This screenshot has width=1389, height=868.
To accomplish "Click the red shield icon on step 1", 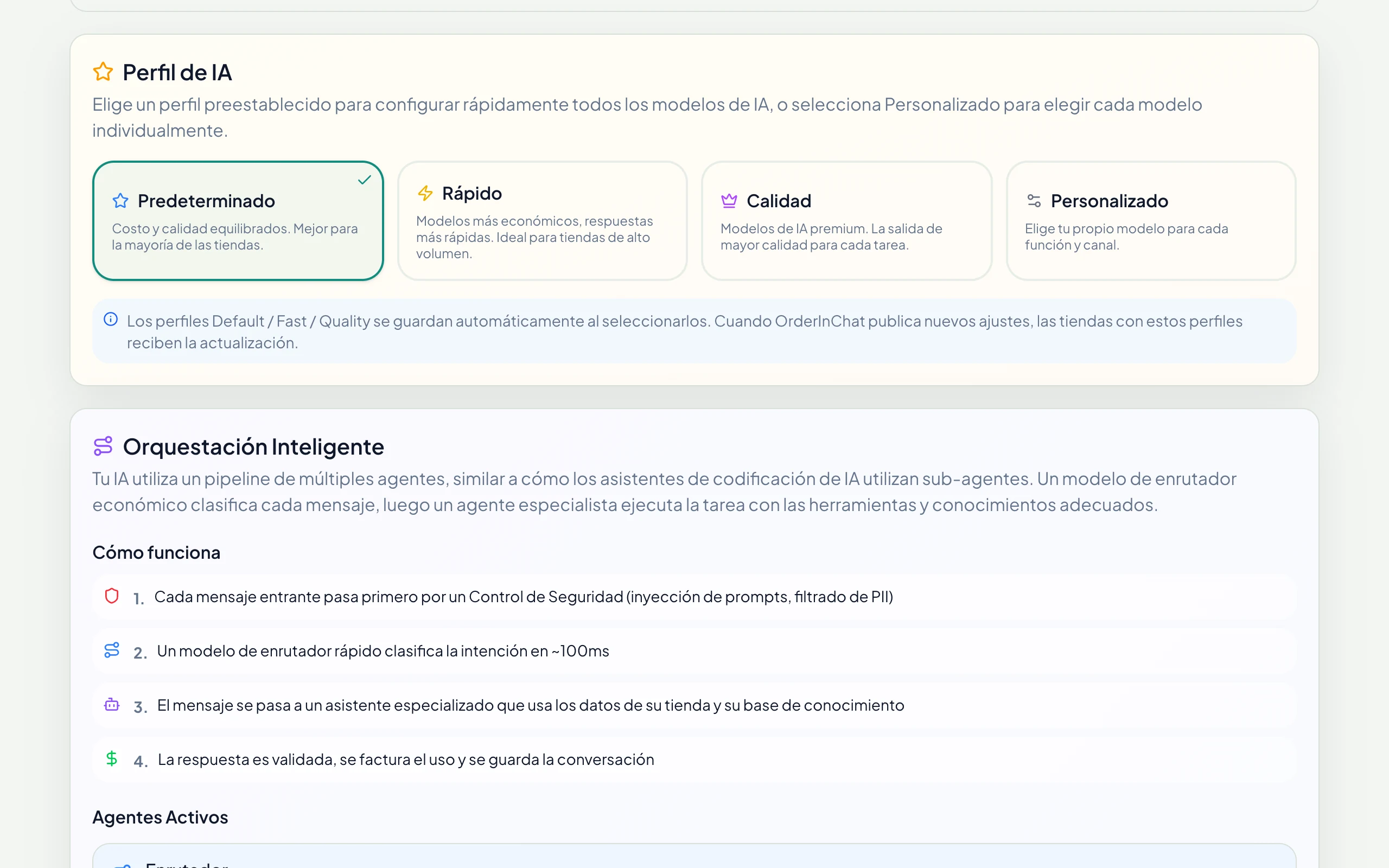I will pos(112,596).
